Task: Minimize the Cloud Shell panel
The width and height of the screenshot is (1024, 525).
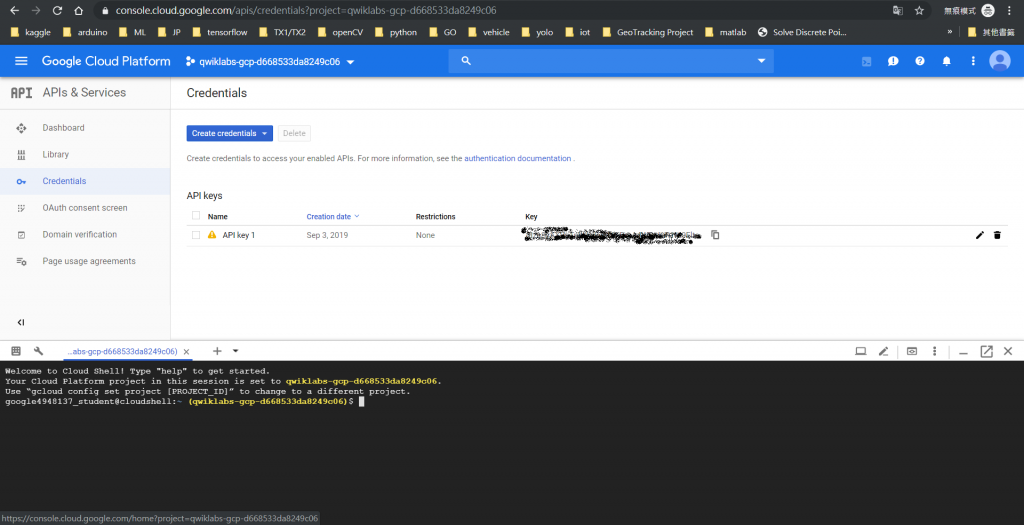Action: 963,352
